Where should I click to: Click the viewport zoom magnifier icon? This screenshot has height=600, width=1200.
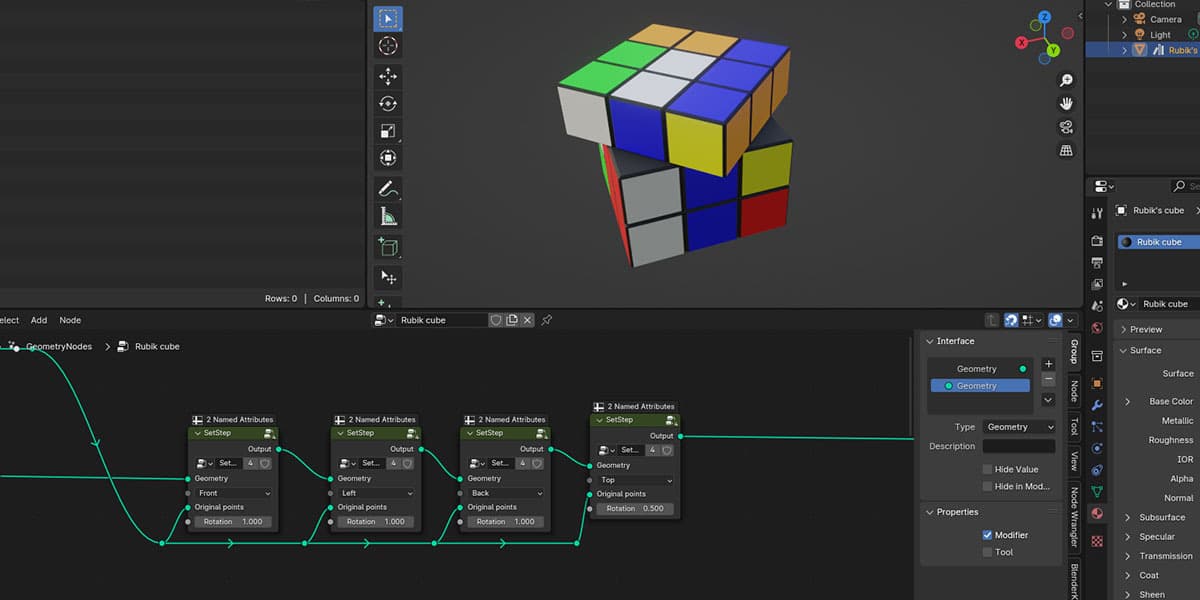[x=1066, y=81]
